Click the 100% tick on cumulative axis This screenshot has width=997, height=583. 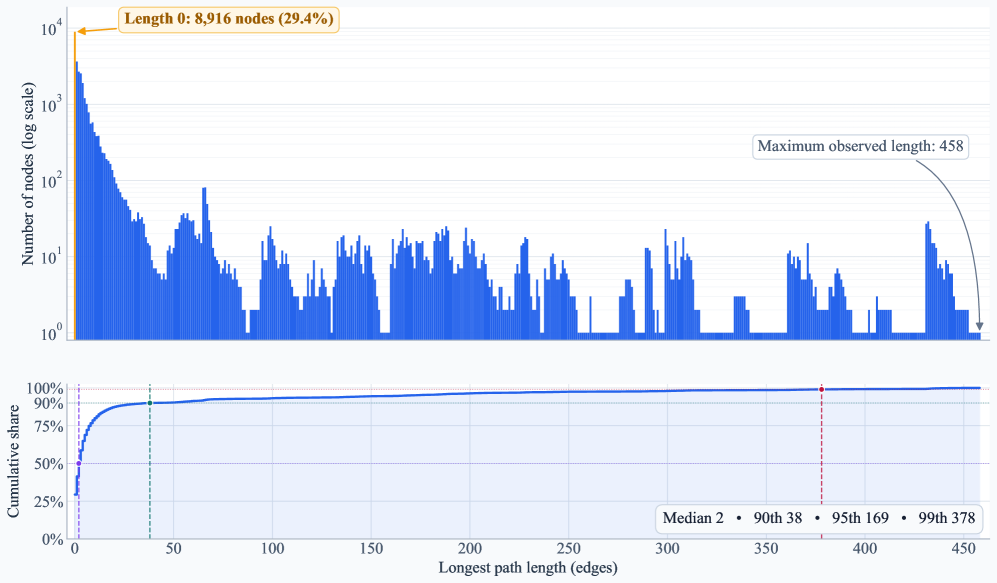[x=45, y=388]
